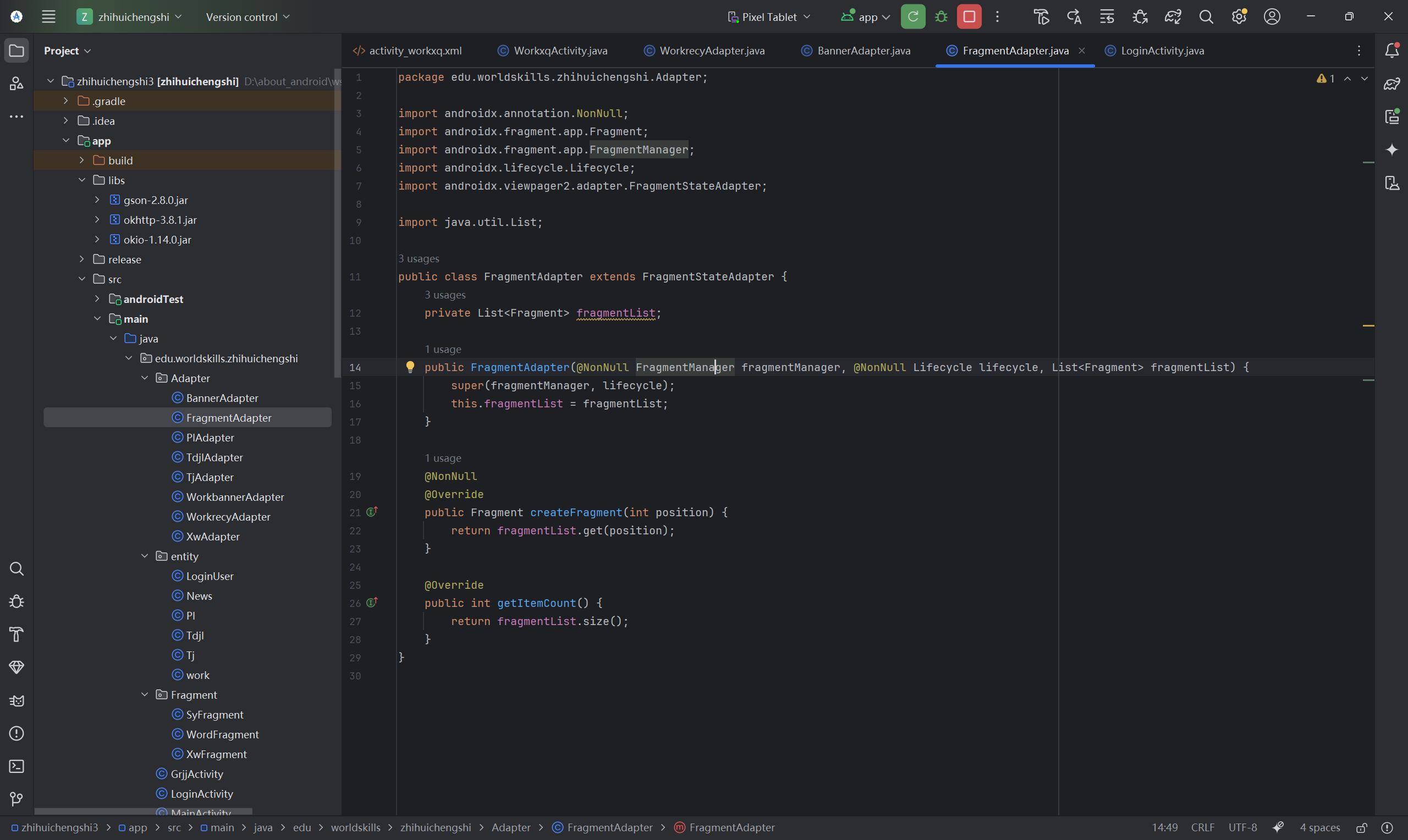
Task: Switch to LoginActivity.java tab
Action: point(1161,51)
